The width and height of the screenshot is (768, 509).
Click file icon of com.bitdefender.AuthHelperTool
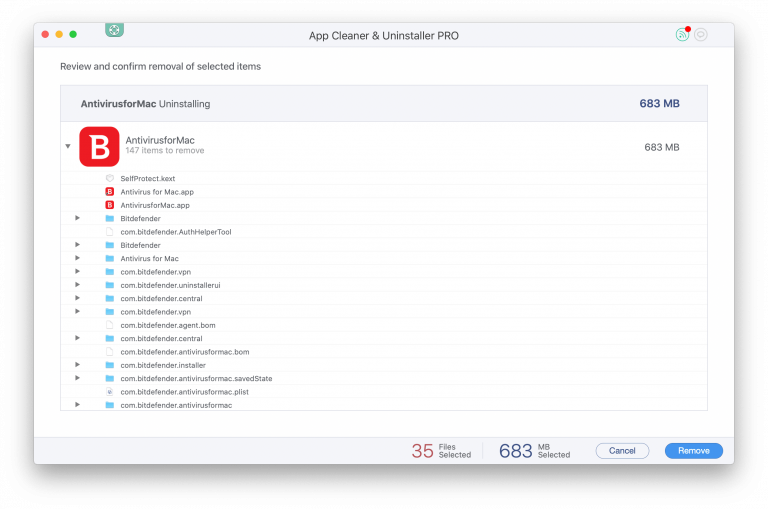pos(110,232)
